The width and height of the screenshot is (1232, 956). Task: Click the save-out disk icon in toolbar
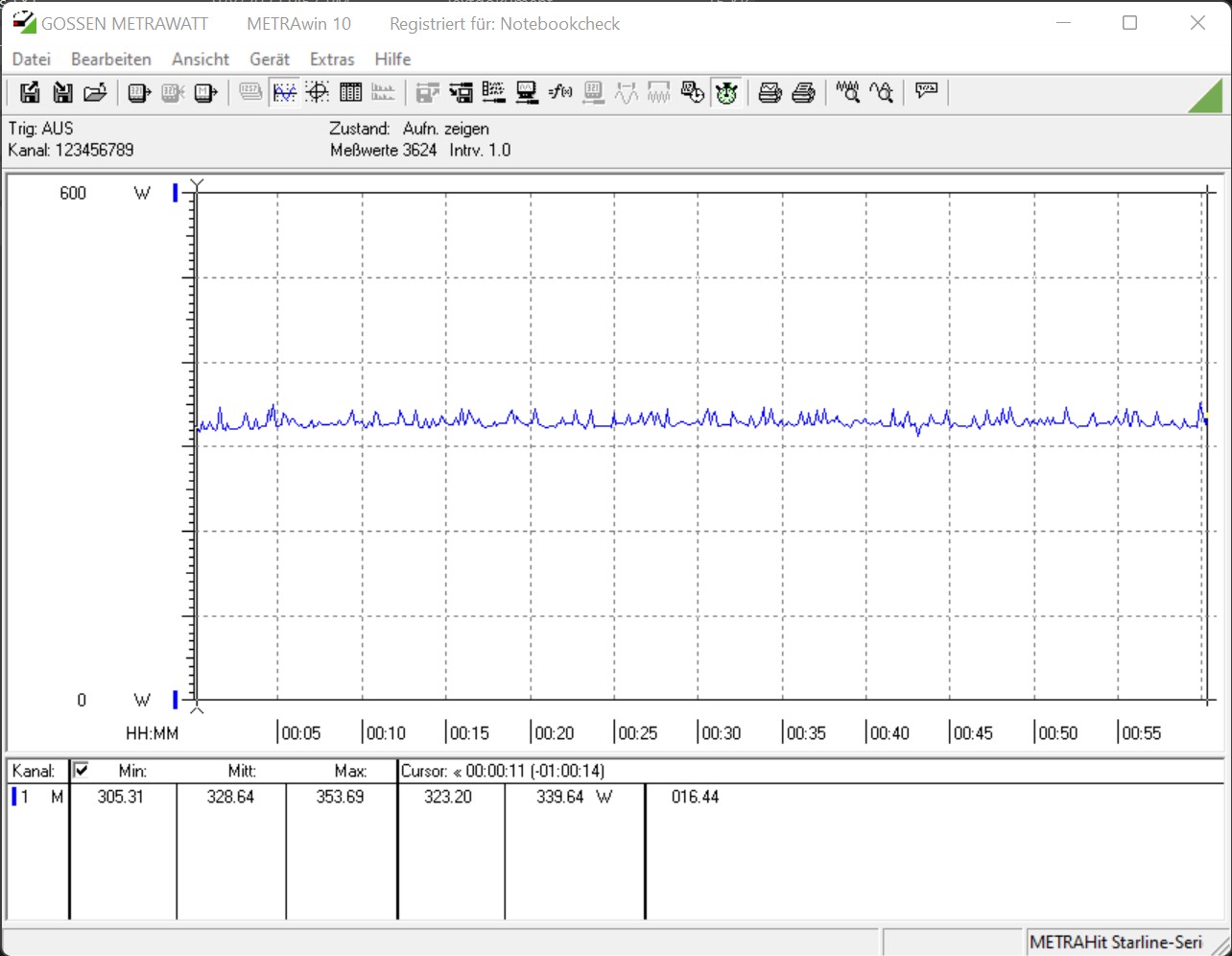[30, 92]
